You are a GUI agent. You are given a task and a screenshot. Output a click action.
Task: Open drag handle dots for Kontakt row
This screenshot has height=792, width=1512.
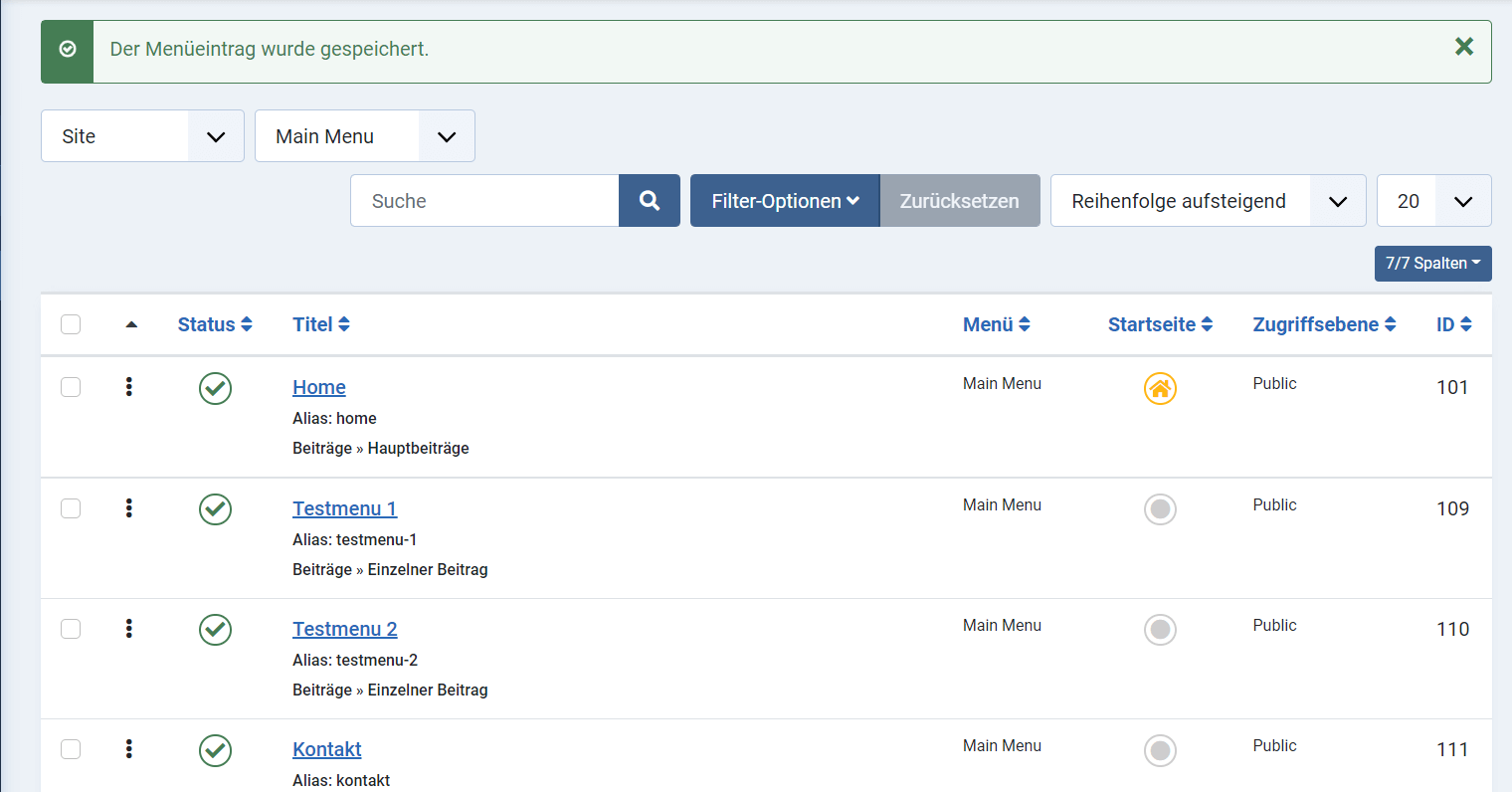(x=129, y=749)
